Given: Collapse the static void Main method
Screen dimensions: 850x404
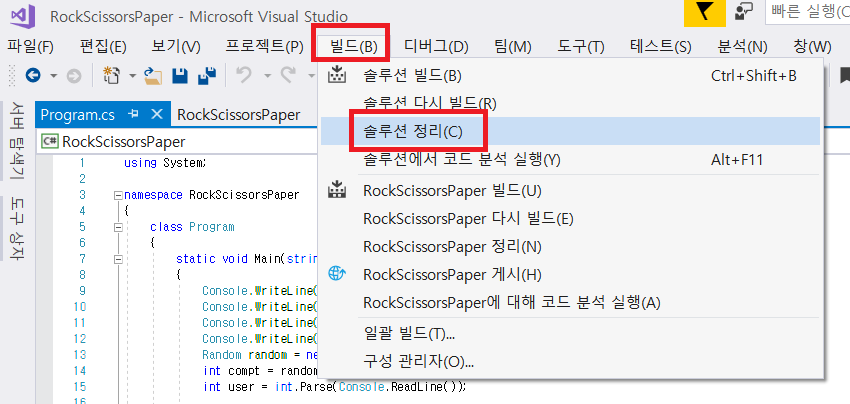Looking at the screenshot, I should [118, 260].
